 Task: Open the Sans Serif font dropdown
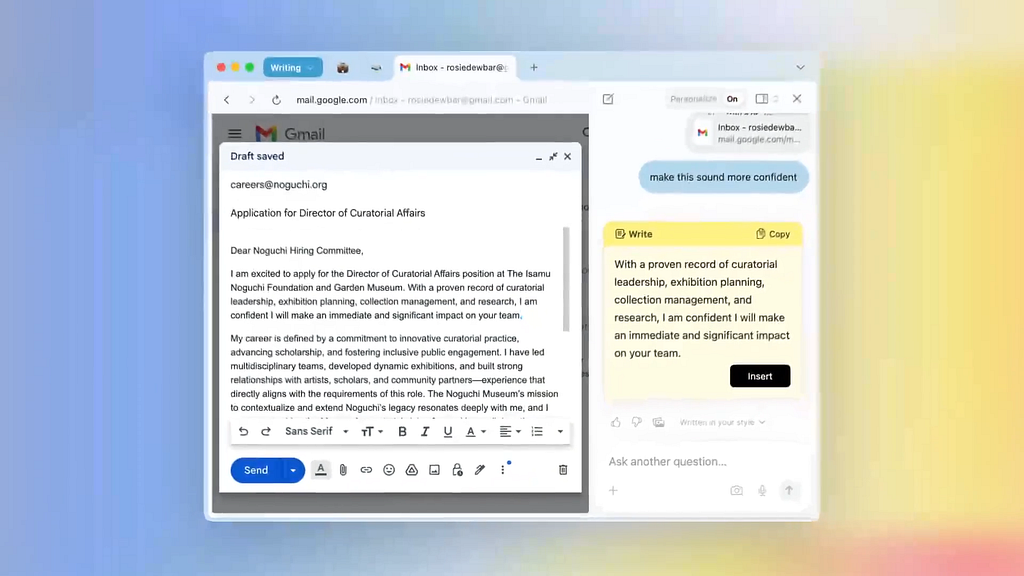(x=317, y=432)
